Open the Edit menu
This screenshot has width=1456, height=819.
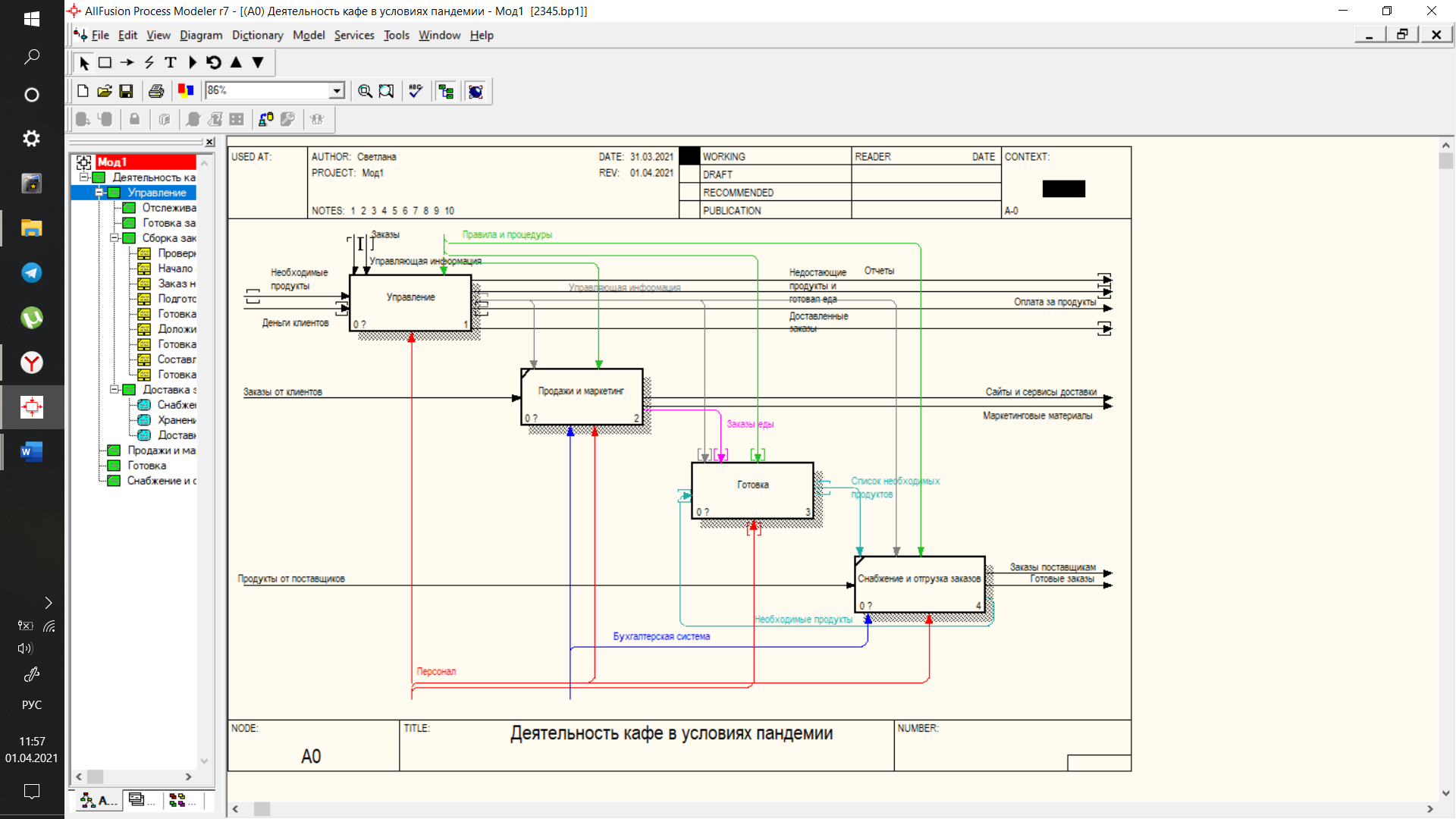pyautogui.click(x=127, y=35)
